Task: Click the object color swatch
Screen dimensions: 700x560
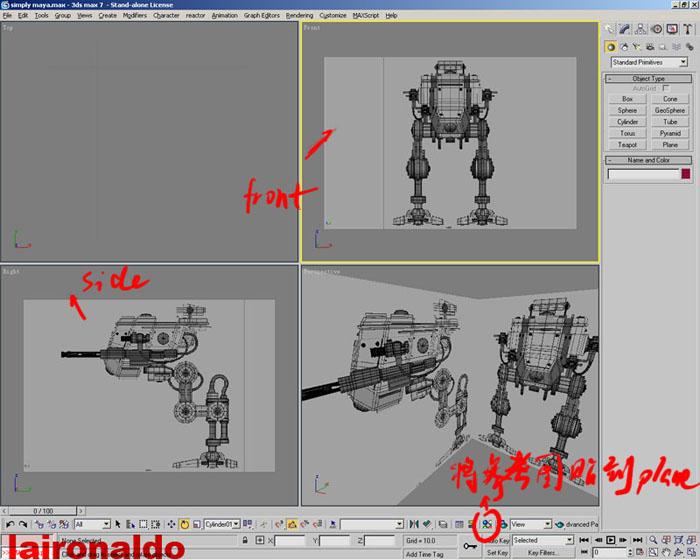Action: click(x=685, y=174)
